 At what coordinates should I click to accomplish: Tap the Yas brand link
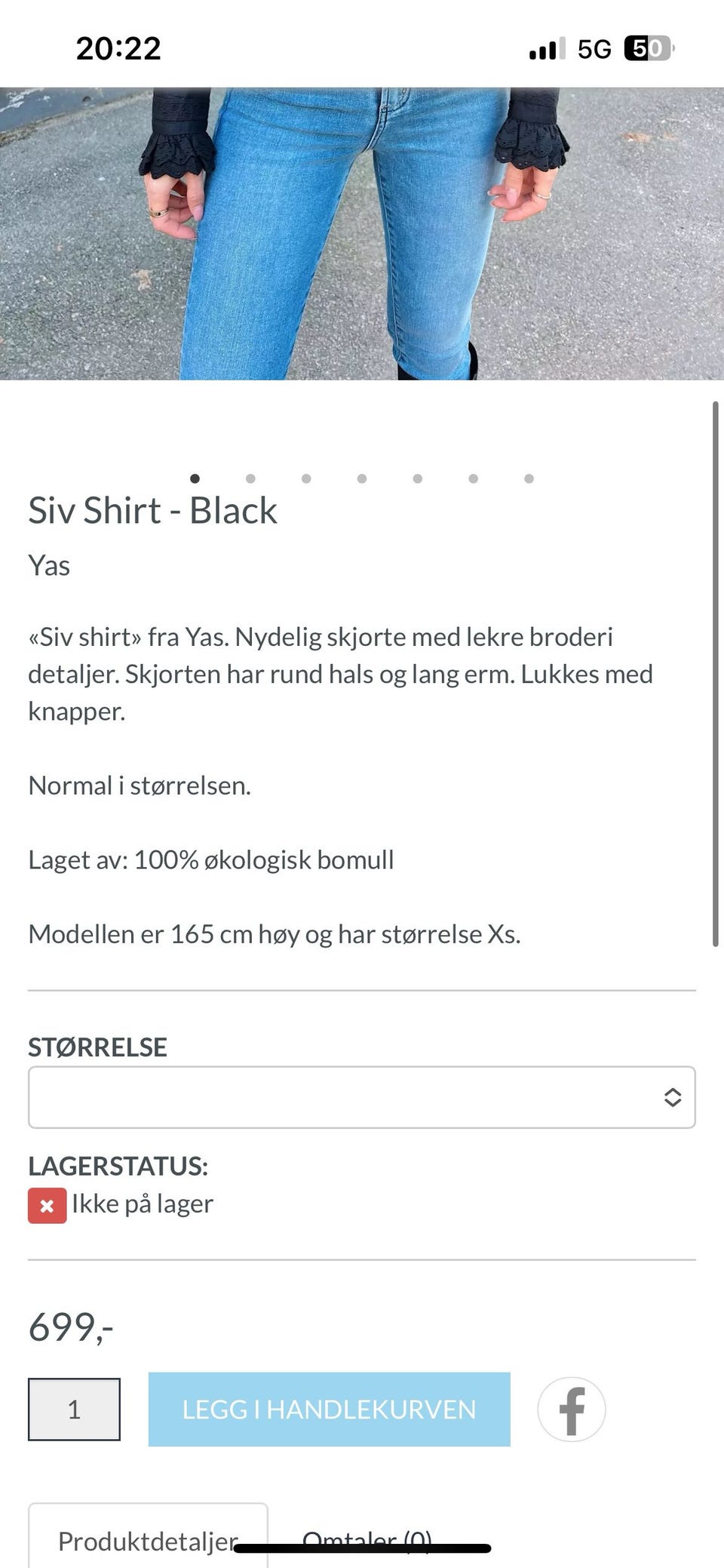click(49, 566)
